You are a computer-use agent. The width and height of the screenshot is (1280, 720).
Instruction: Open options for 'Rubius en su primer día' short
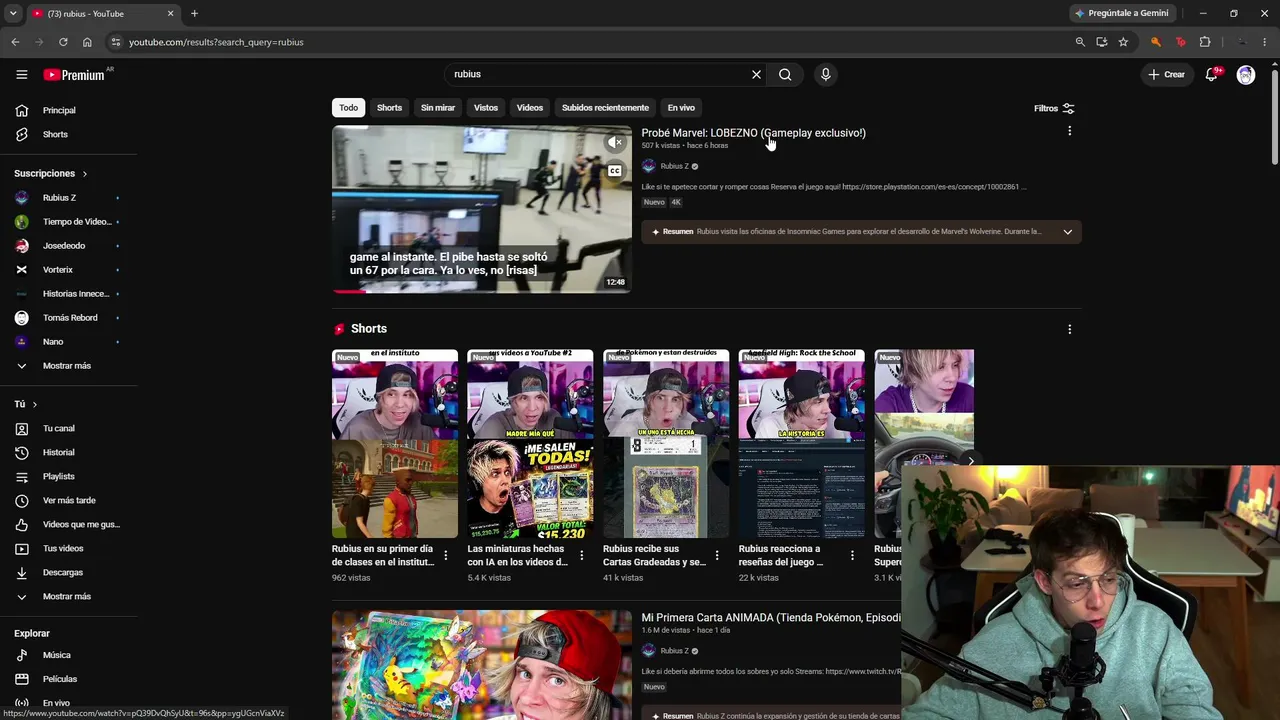coord(446,555)
